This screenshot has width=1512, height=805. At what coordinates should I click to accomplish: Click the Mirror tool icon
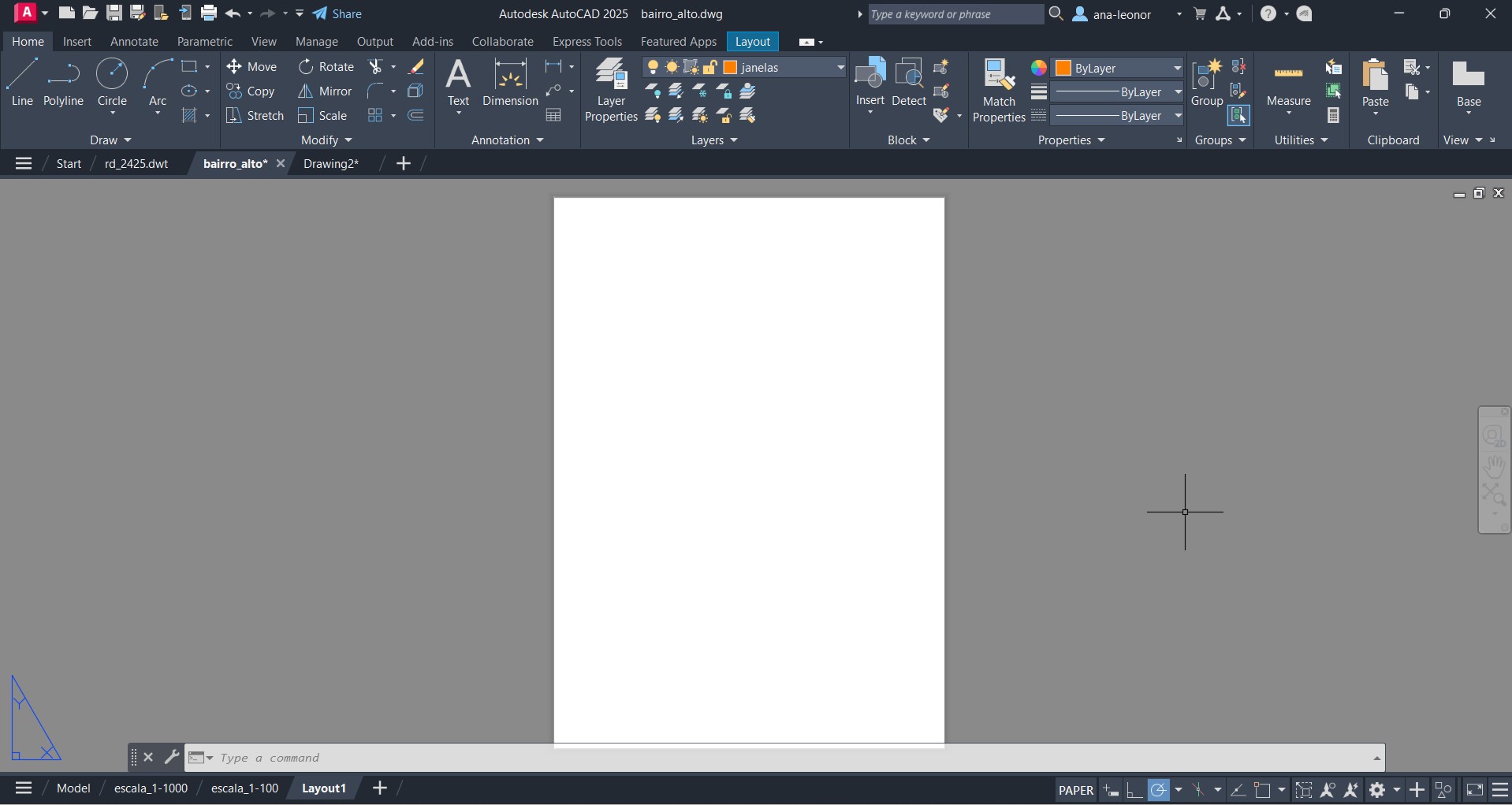click(324, 91)
